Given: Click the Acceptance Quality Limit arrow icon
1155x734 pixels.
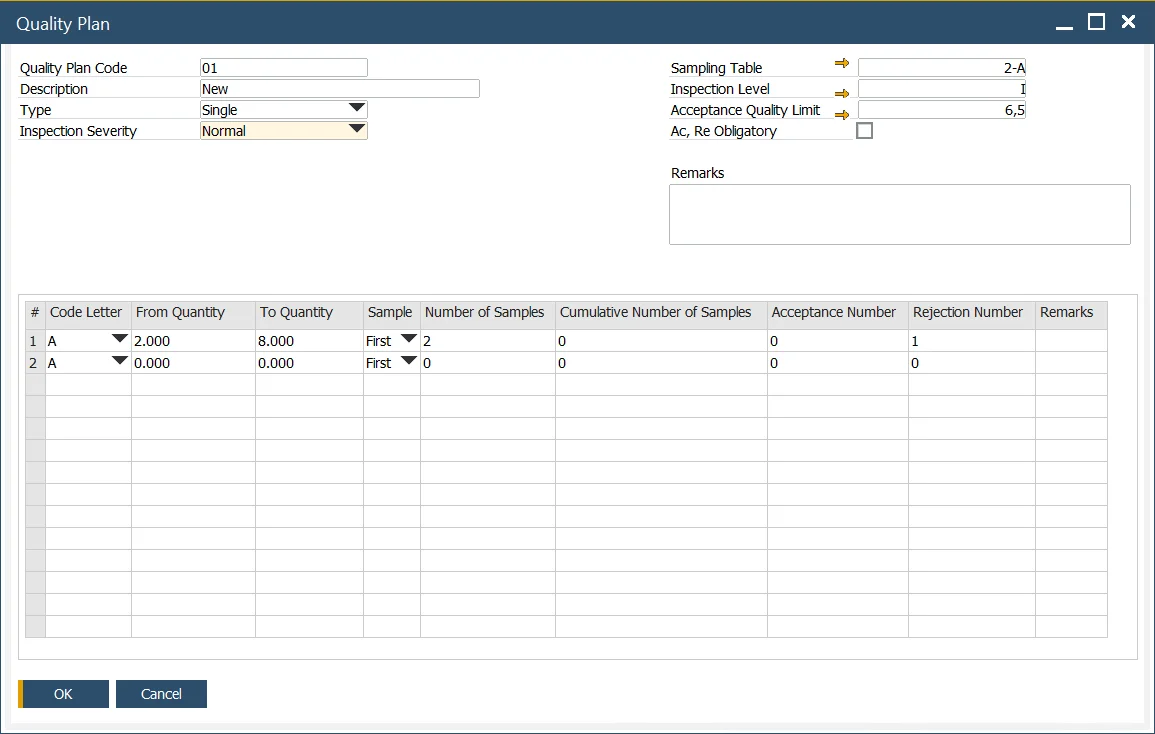Looking at the screenshot, I should coord(842,115).
